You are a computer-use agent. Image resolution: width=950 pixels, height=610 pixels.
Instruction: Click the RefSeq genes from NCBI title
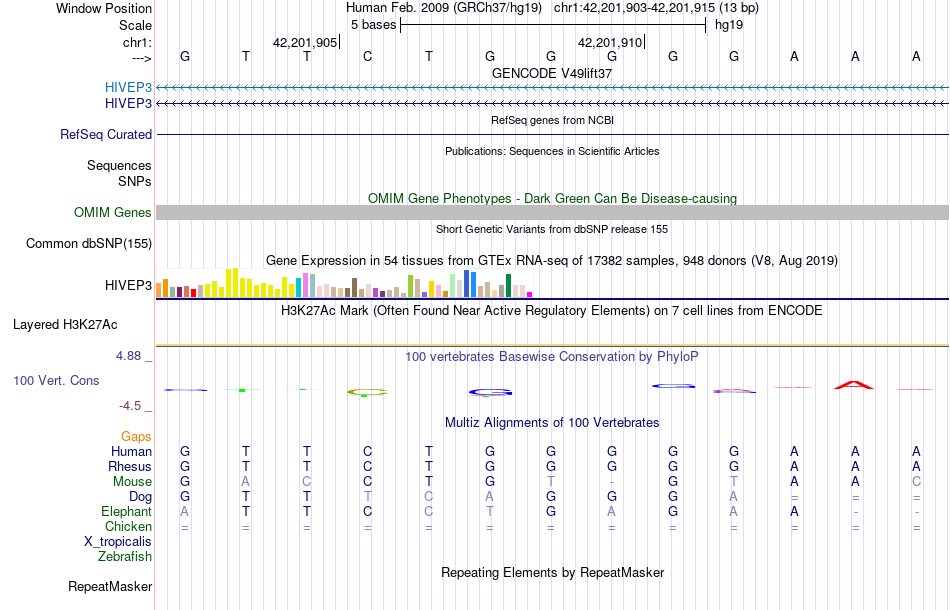point(552,120)
